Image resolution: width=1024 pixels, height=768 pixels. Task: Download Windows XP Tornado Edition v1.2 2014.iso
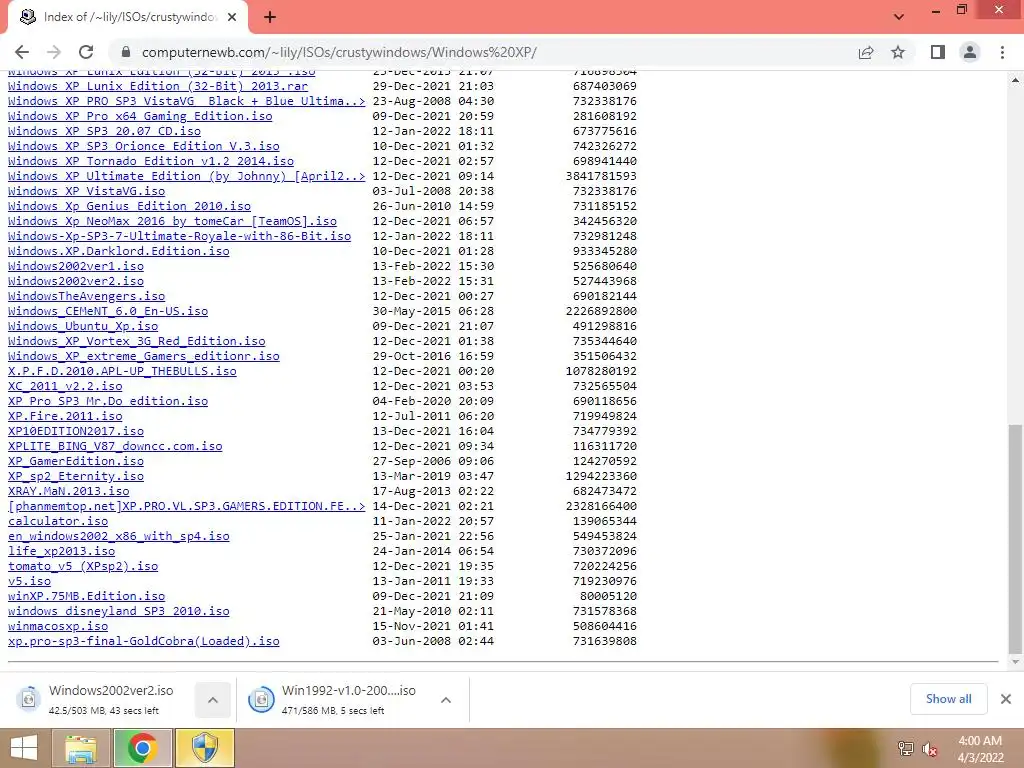(x=151, y=161)
